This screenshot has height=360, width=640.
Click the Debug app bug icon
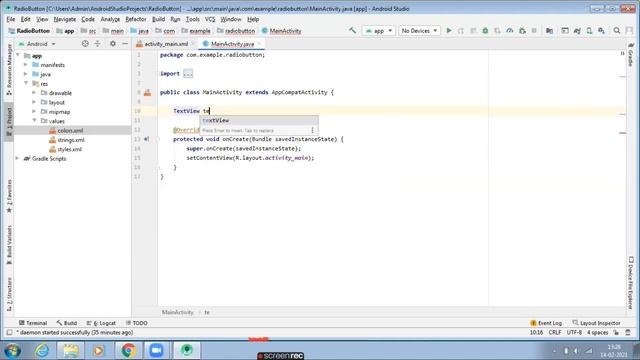point(485,31)
